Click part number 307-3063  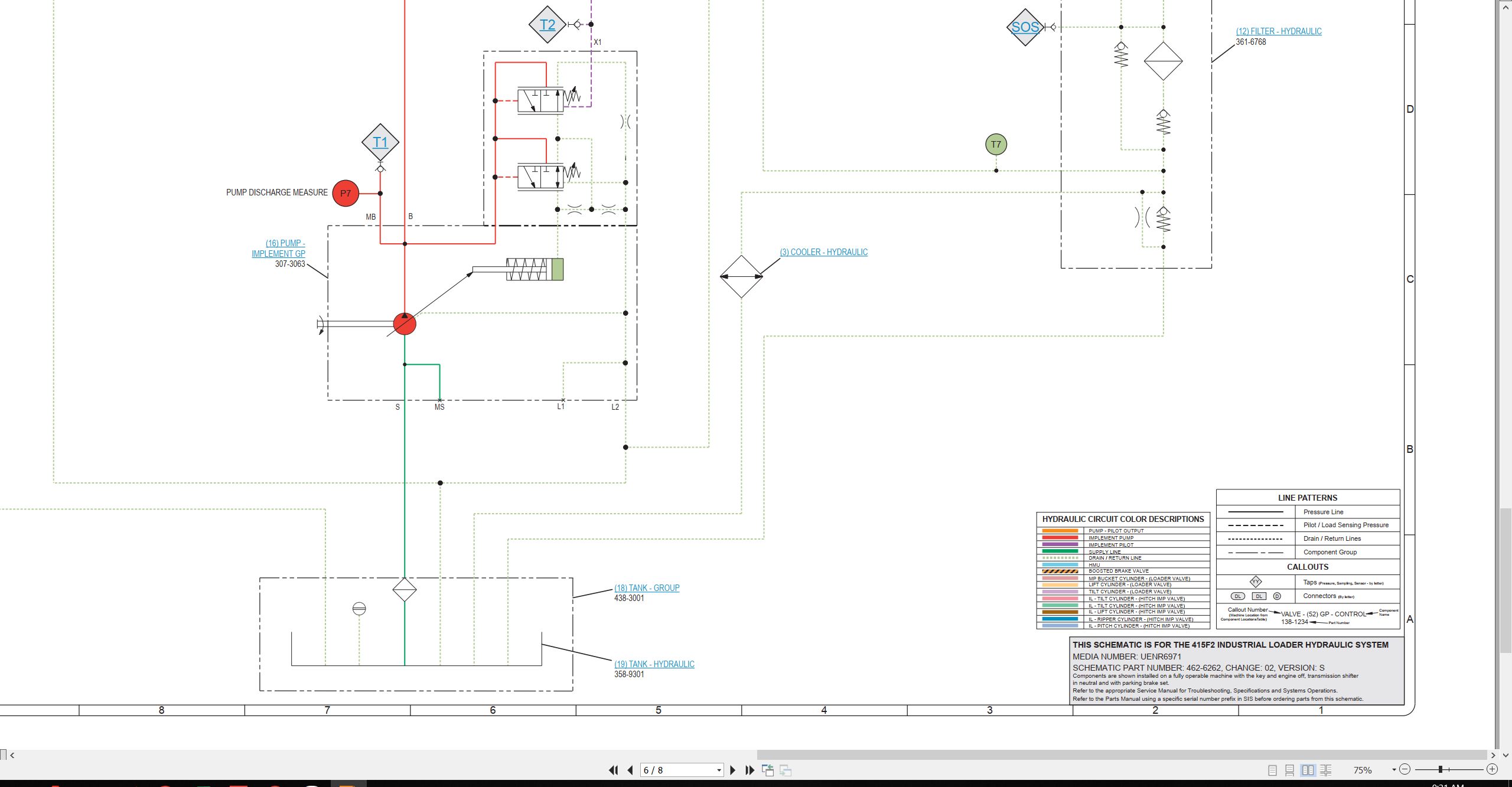(x=290, y=264)
